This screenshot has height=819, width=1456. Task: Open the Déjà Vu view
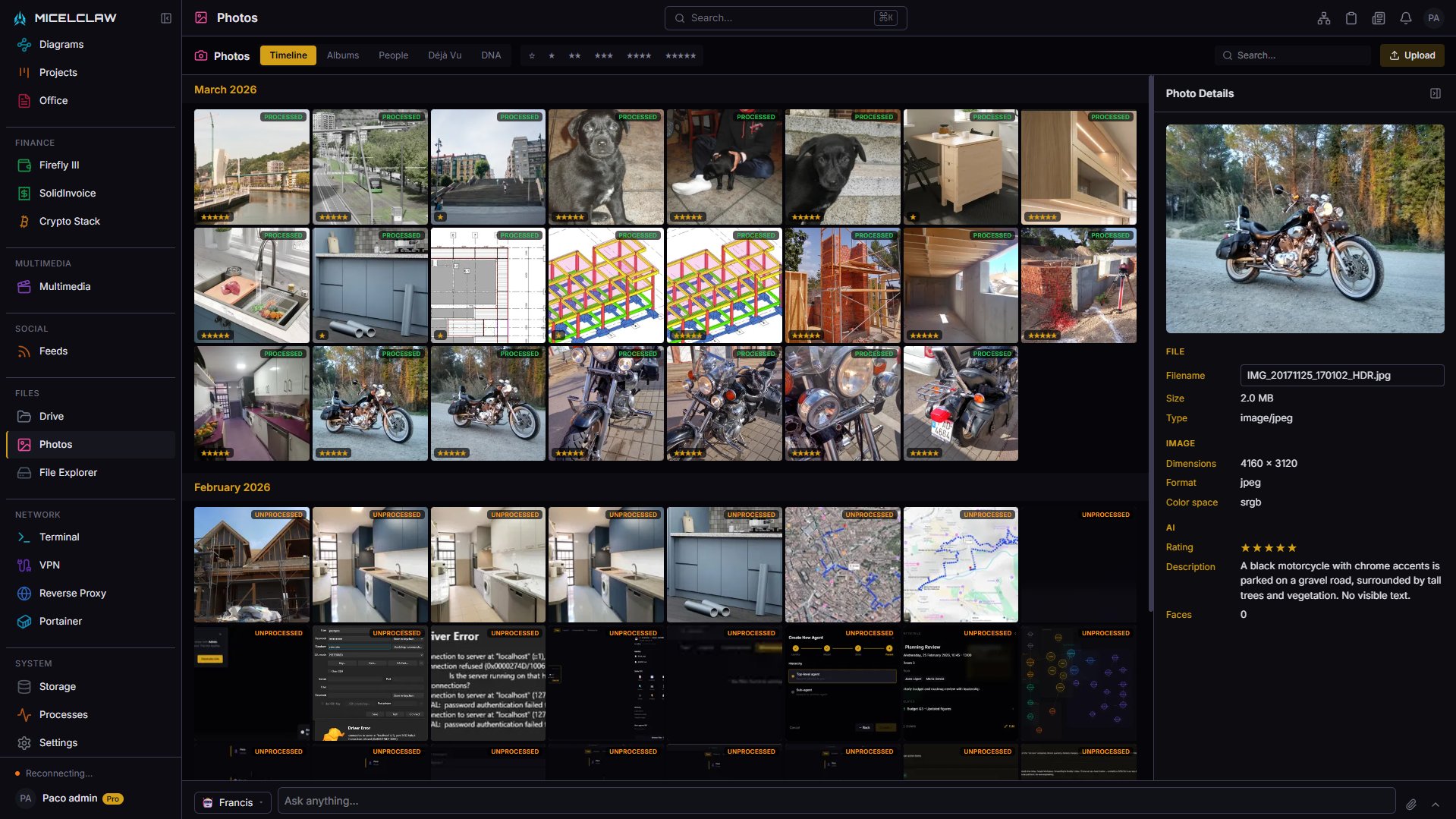click(445, 55)
